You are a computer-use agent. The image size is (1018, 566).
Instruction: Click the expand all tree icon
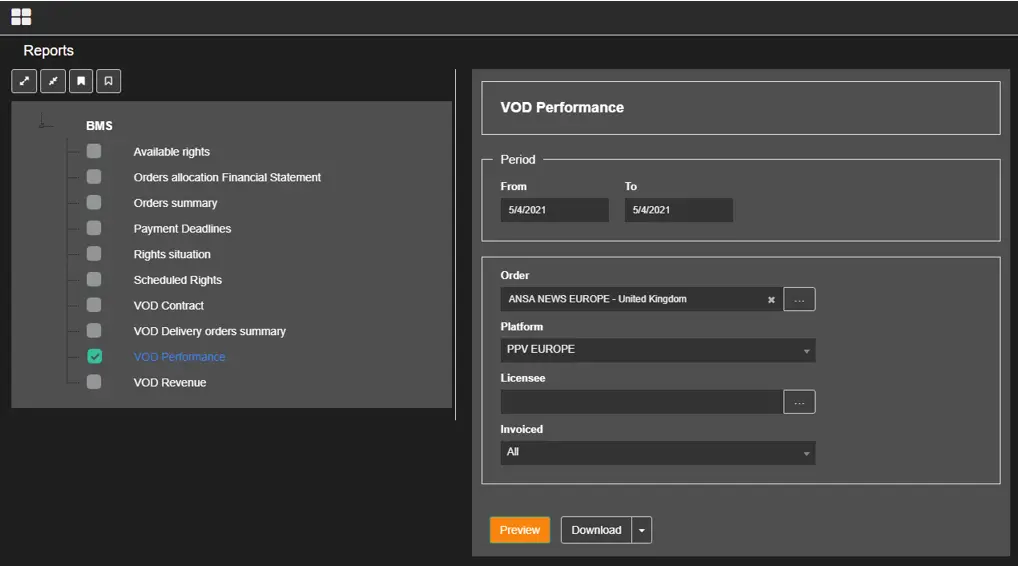(x=25, y=81)
